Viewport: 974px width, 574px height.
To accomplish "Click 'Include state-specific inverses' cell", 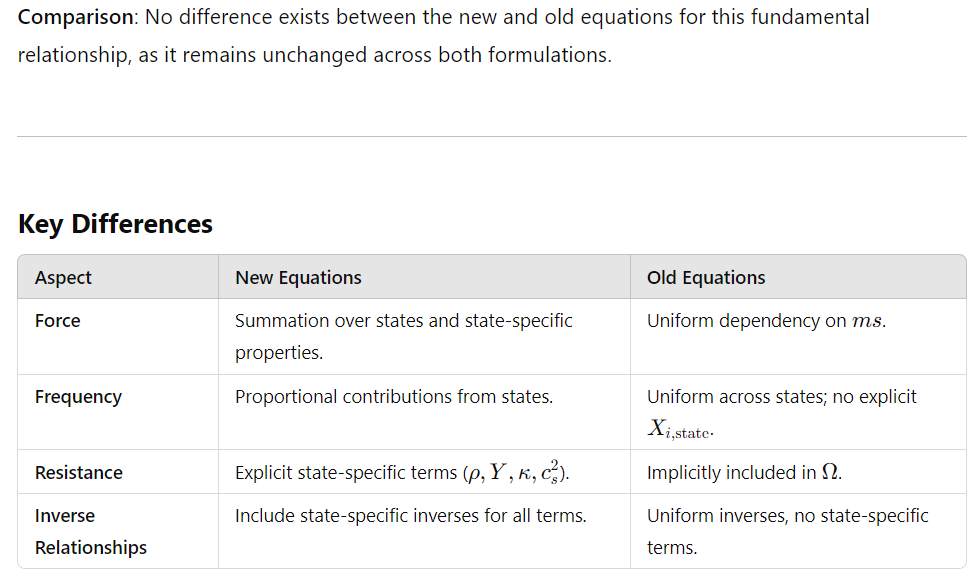I will 411,516.
